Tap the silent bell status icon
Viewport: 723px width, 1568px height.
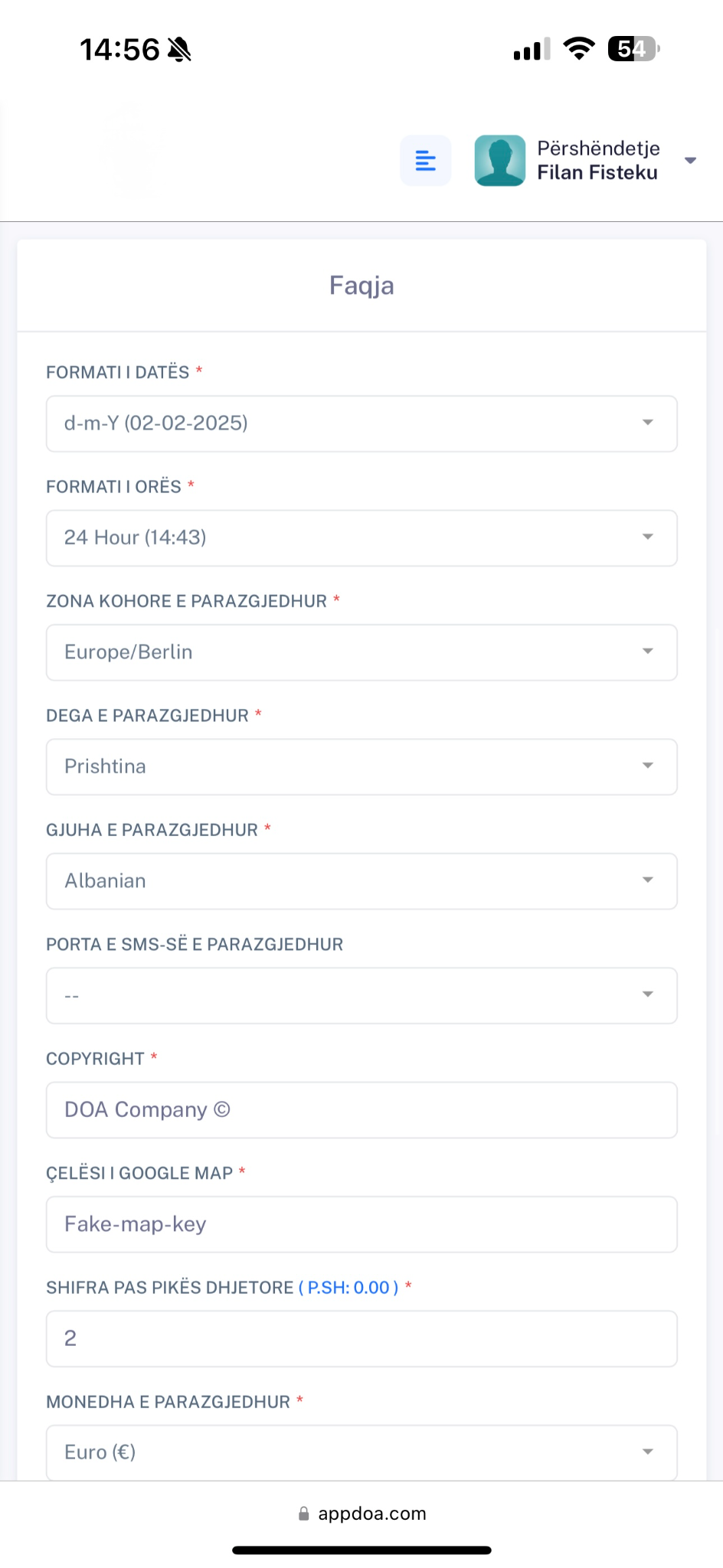tap(179, 50)
